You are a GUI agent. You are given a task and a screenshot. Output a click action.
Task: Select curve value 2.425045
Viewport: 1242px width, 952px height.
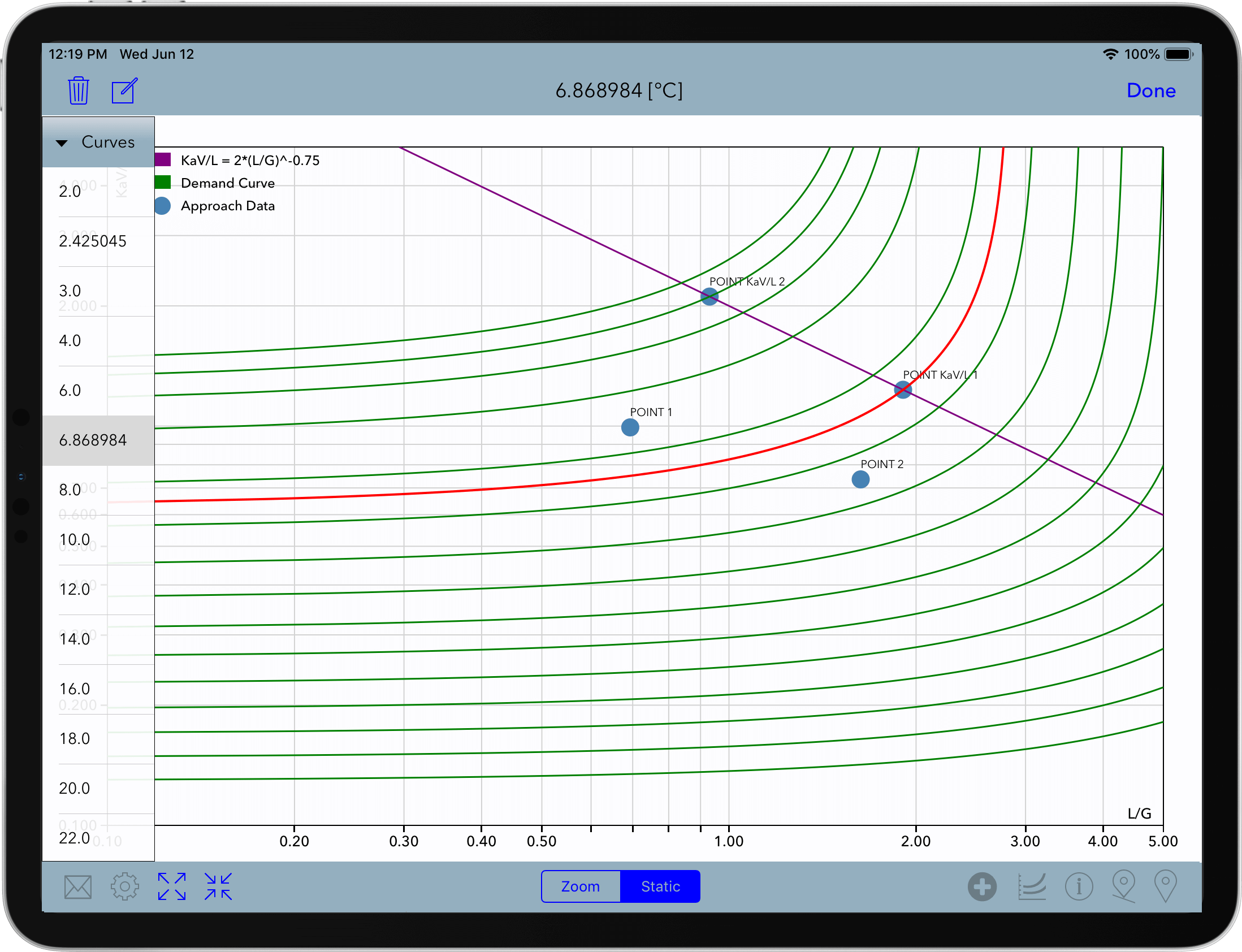tap(92, 241)
